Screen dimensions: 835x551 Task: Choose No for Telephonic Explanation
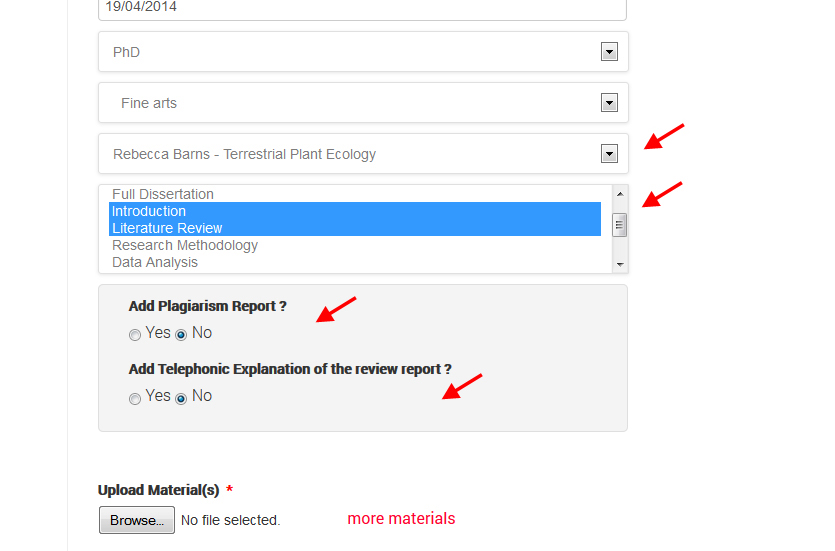click(181, 398)
